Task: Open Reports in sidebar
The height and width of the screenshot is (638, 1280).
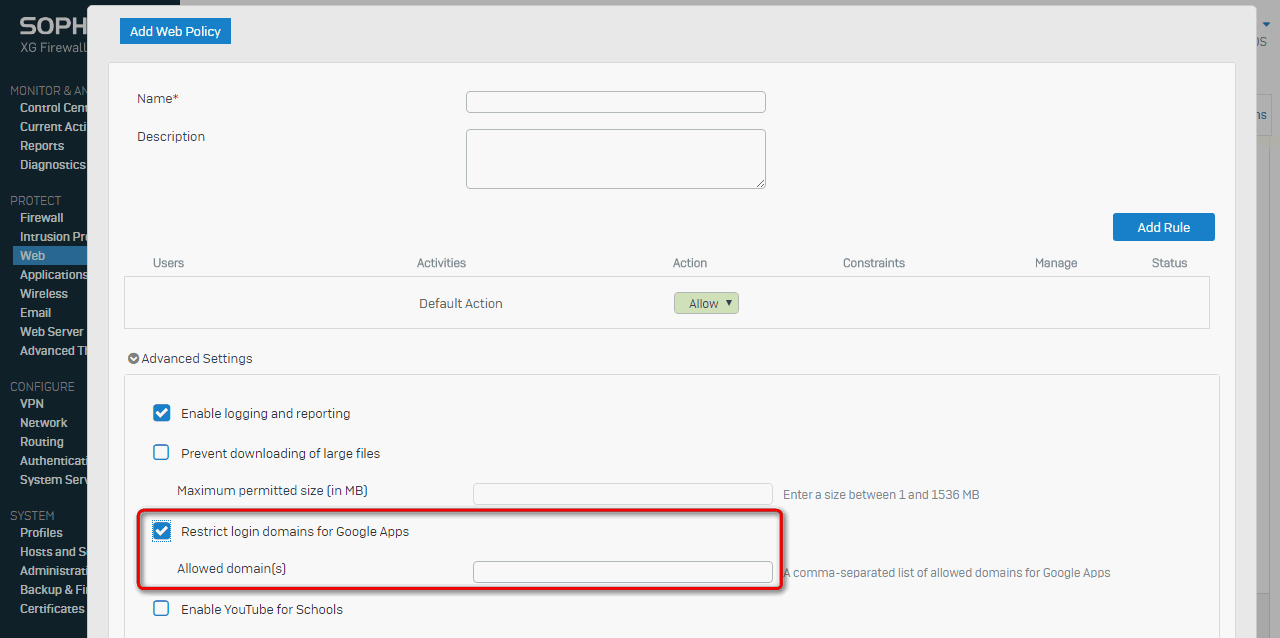Action: [42, 146]
